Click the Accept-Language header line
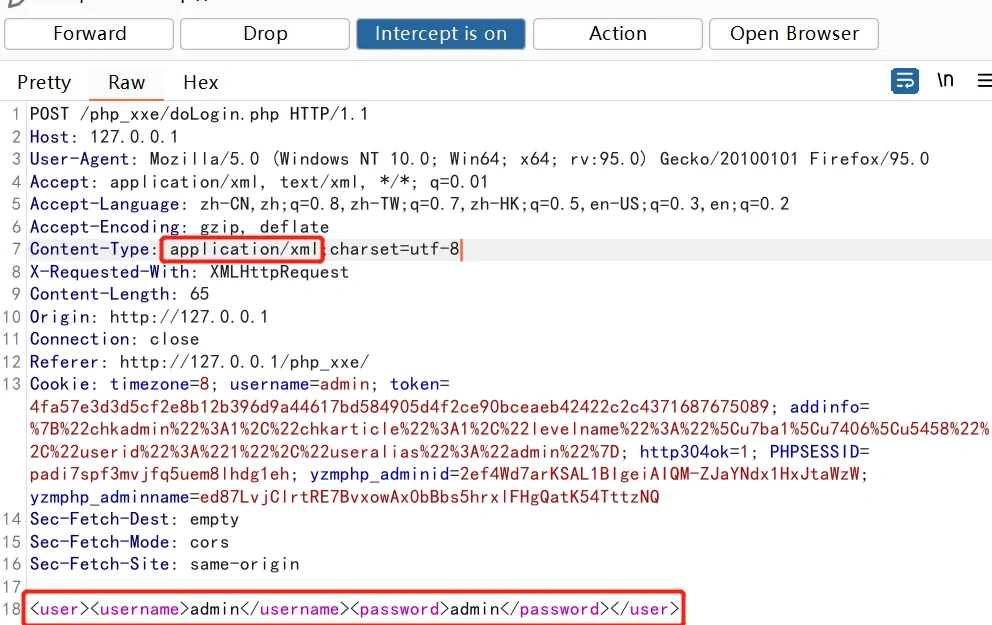 409,204
